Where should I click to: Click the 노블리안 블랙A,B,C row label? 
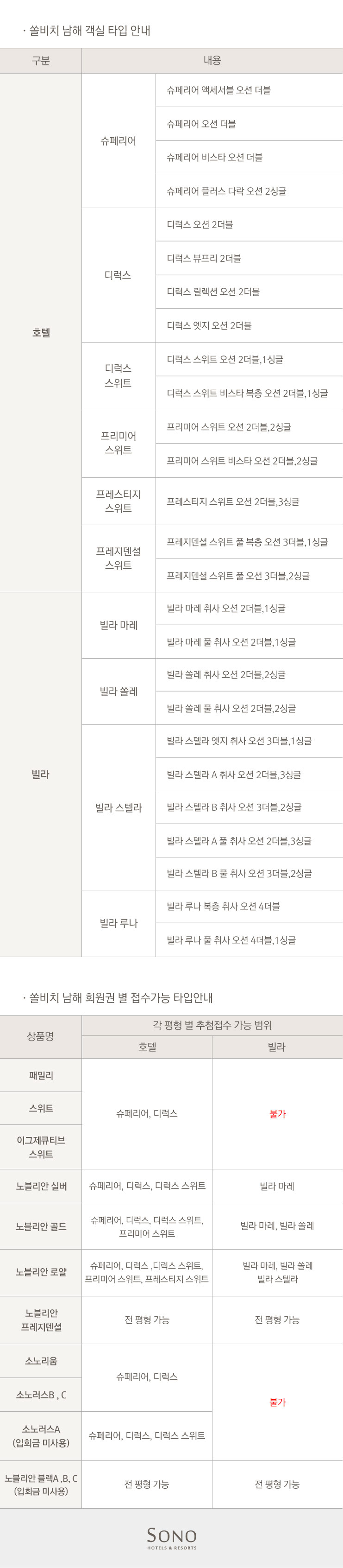[x=41, y=1484]
